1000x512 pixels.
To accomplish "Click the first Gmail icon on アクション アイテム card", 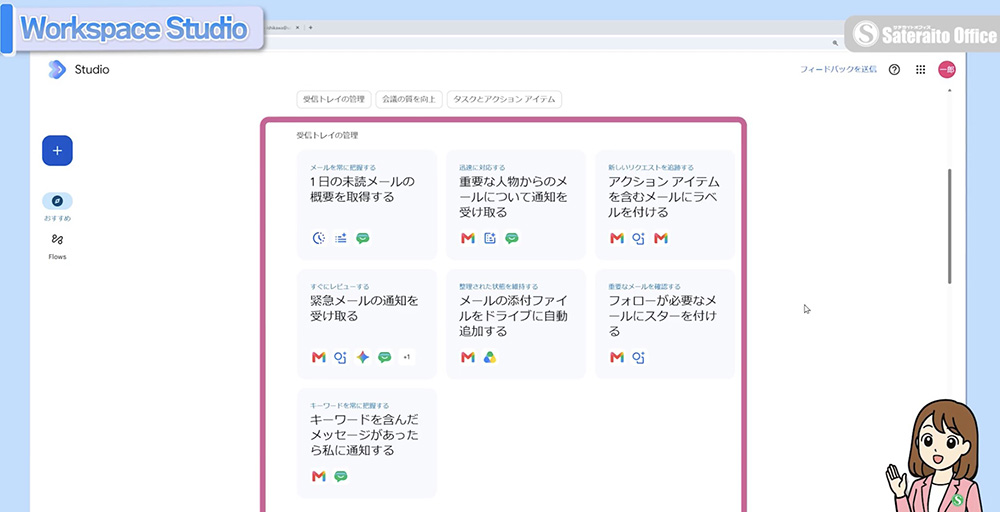I will point(617,238).
